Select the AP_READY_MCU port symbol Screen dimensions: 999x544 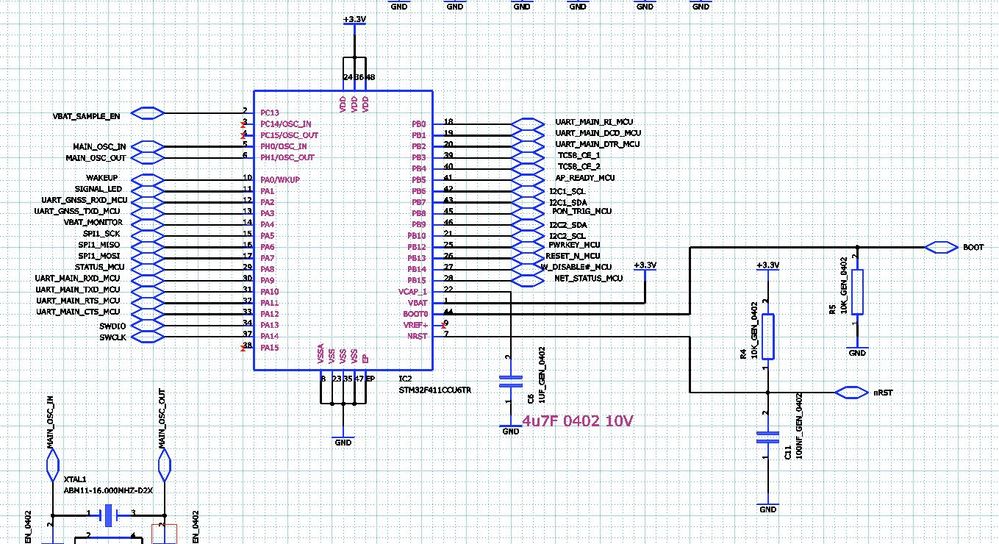(x=528, y=180)
